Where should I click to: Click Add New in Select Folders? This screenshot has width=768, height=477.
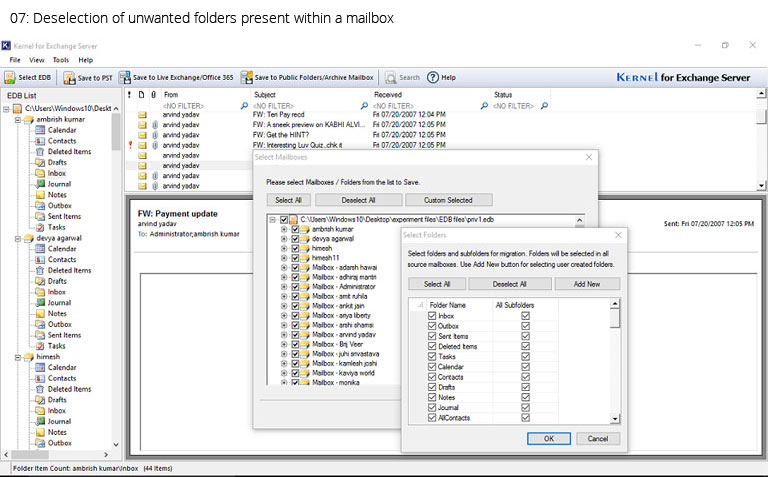(x=587, y=284)
